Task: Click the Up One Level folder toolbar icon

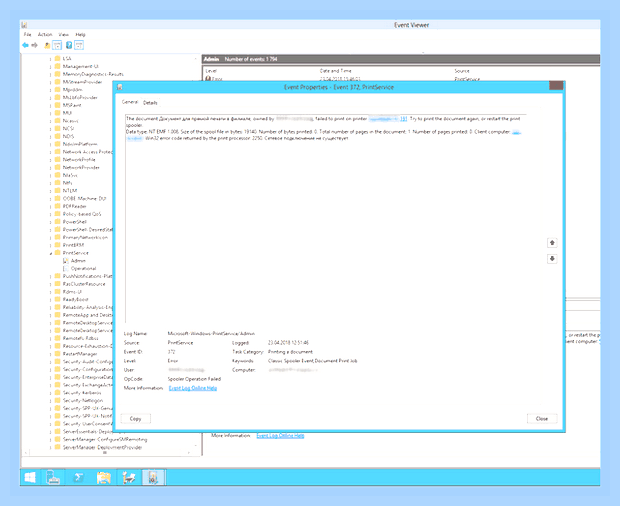Action: [x=47, y=45]
